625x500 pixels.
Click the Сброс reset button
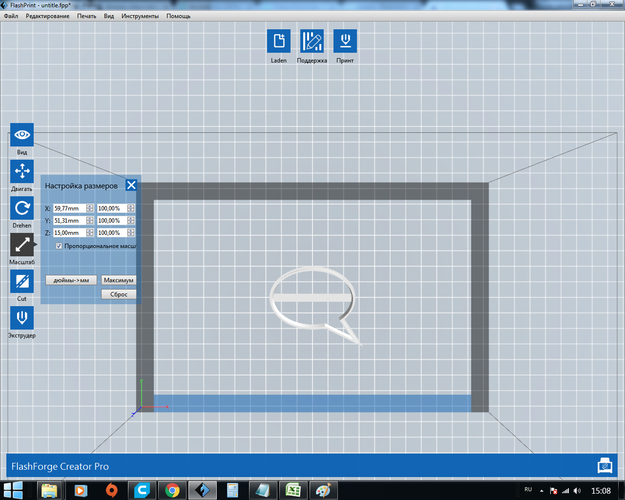[118, 294]
